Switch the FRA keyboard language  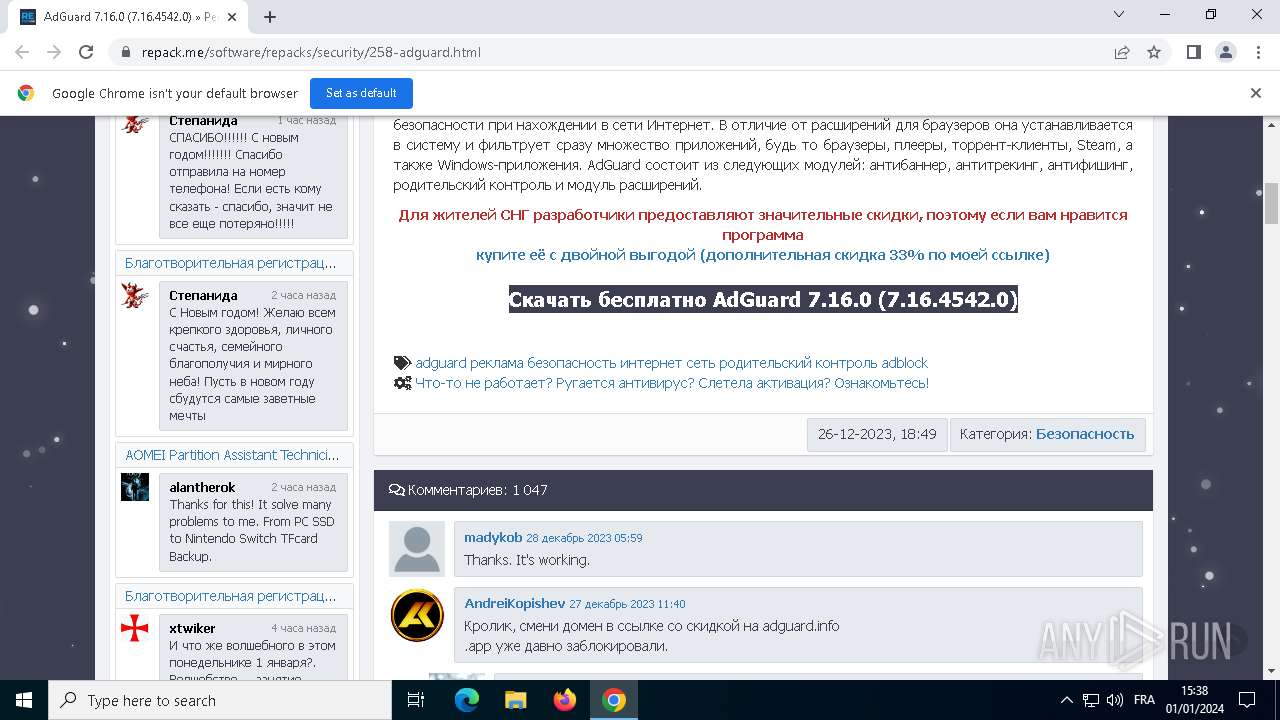1144,700
